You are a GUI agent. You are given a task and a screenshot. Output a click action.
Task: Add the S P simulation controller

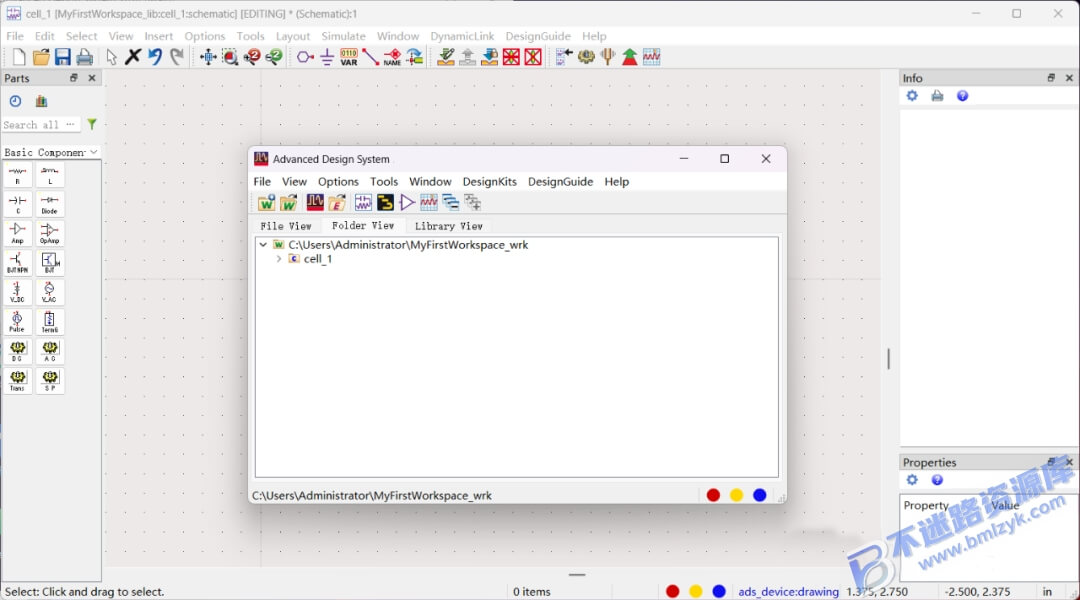[50, 380]
